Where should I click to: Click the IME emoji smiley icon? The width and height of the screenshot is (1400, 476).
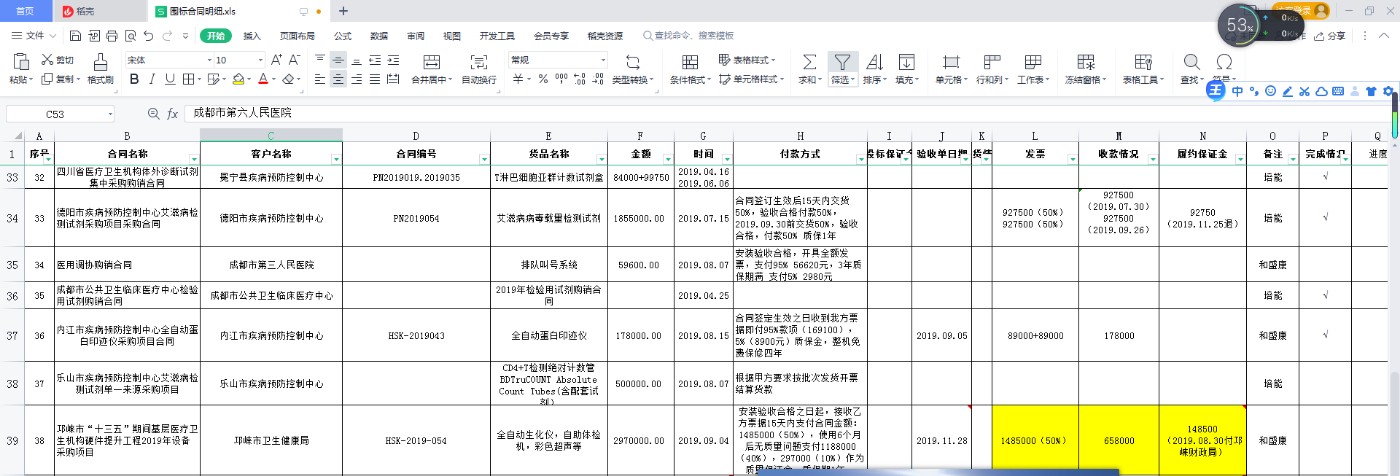click(x=1270, y=91)
